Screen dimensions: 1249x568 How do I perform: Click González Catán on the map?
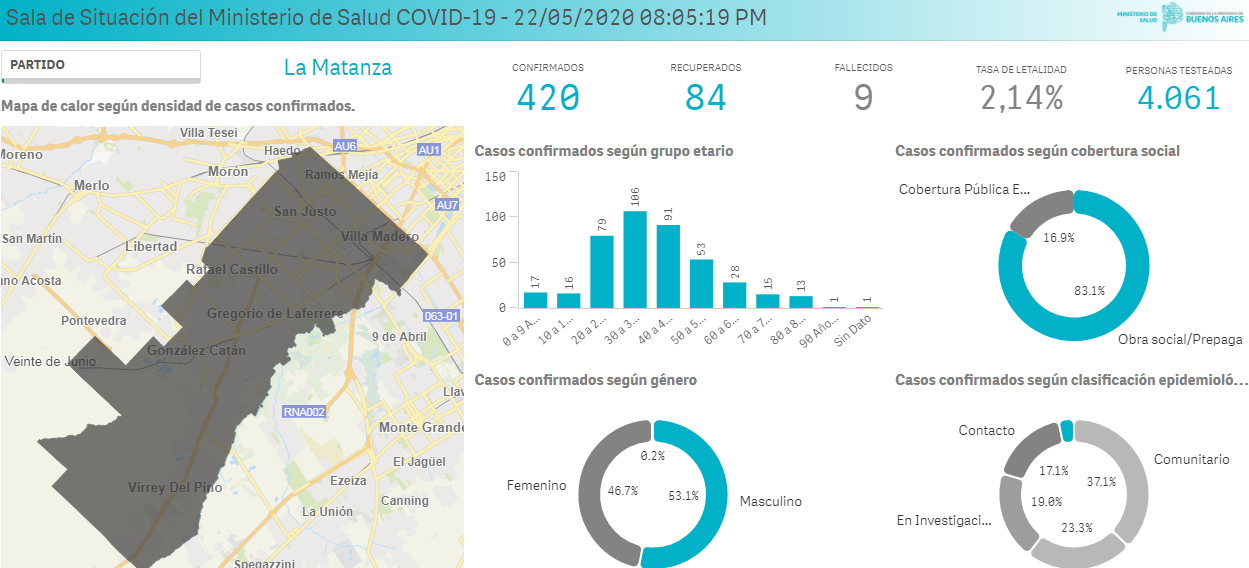point(197,351)
